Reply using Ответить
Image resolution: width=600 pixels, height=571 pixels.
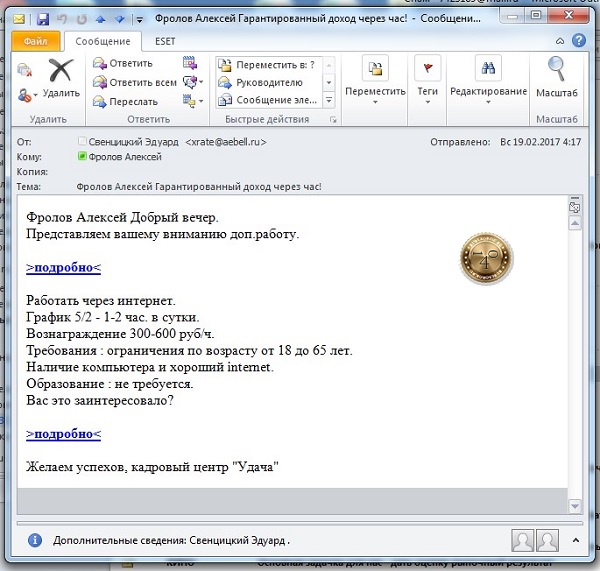123,63
